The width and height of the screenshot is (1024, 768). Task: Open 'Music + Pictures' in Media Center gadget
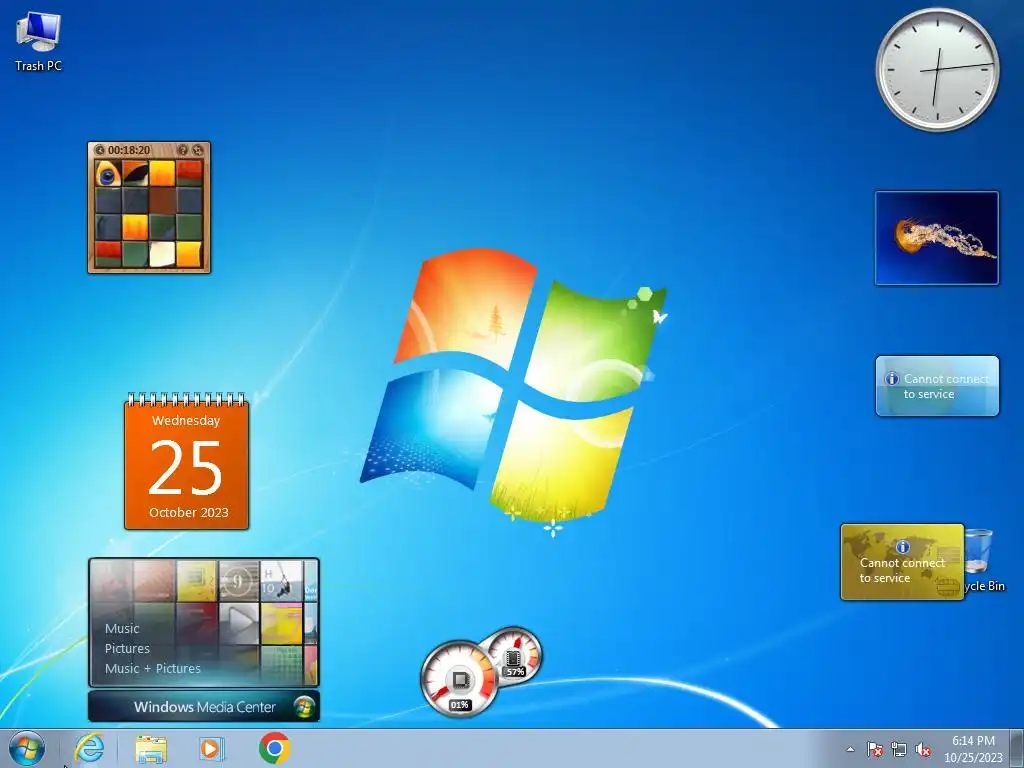(x=153, y=669)
